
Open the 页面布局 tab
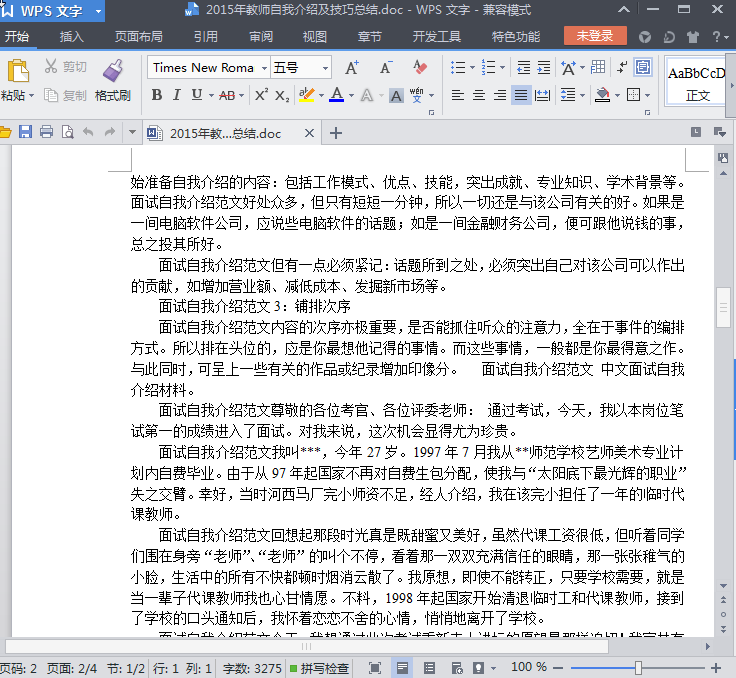[x=139, y=37]
